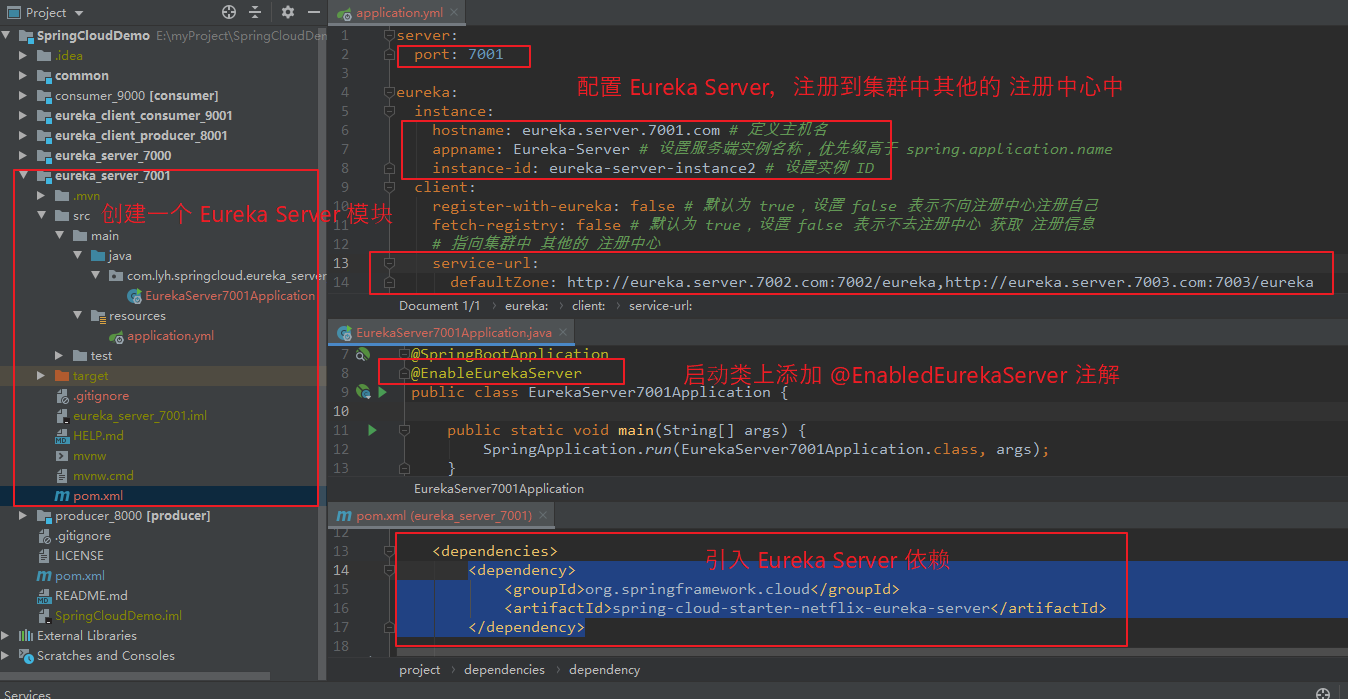Click the green Run gutter icon beside public class
Viewport: 1348px width, 699px height.
pos(382,392)
